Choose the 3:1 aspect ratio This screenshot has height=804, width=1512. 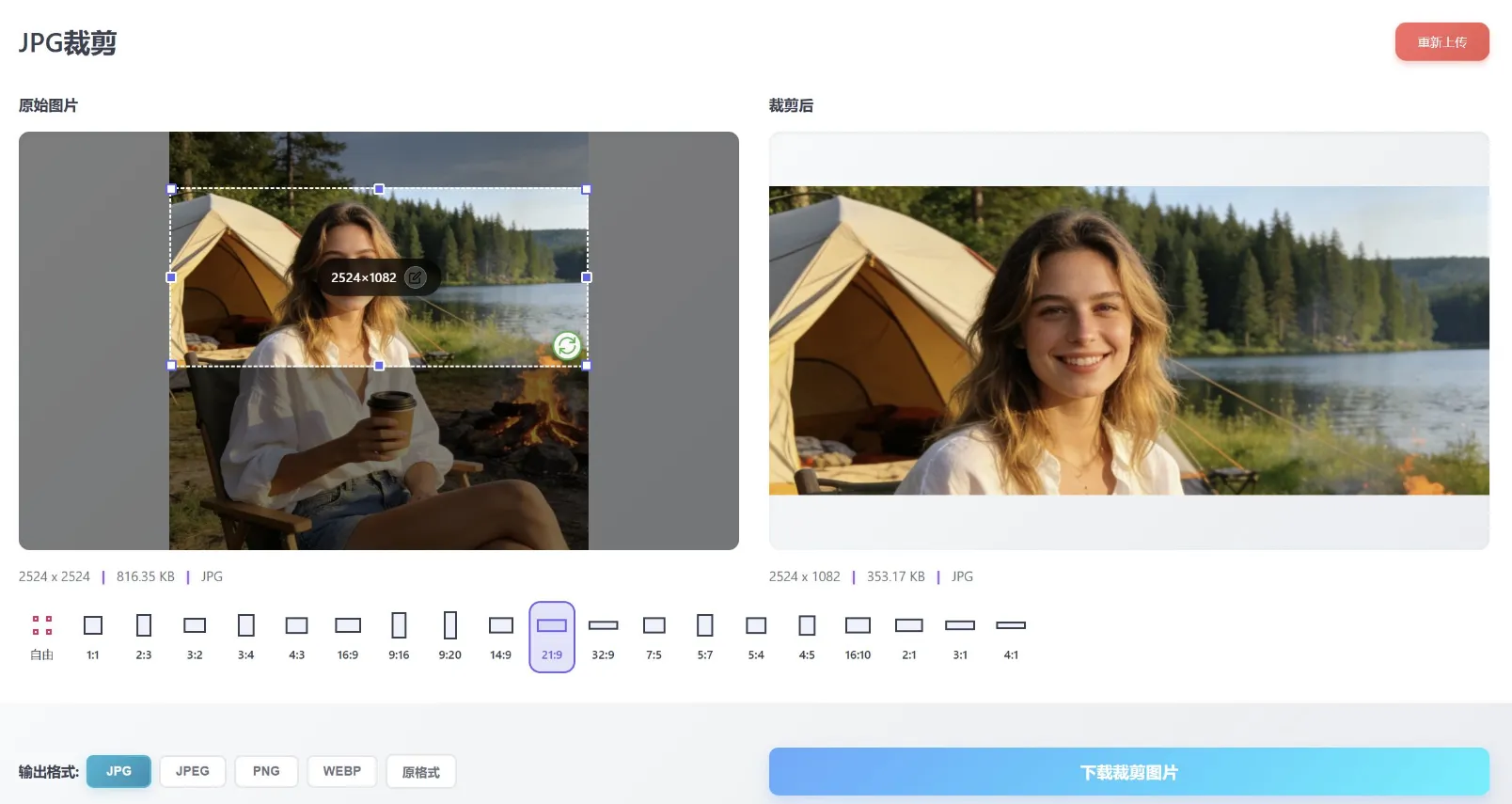click(x=960, y=637)
